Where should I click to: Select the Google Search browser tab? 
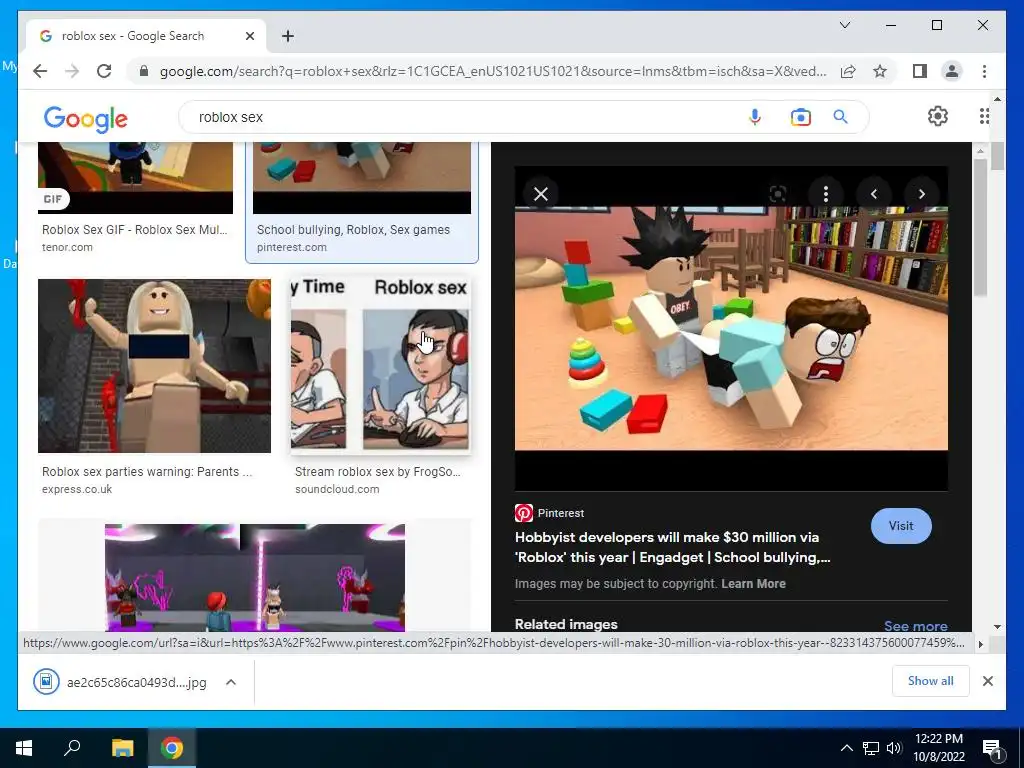146,35
